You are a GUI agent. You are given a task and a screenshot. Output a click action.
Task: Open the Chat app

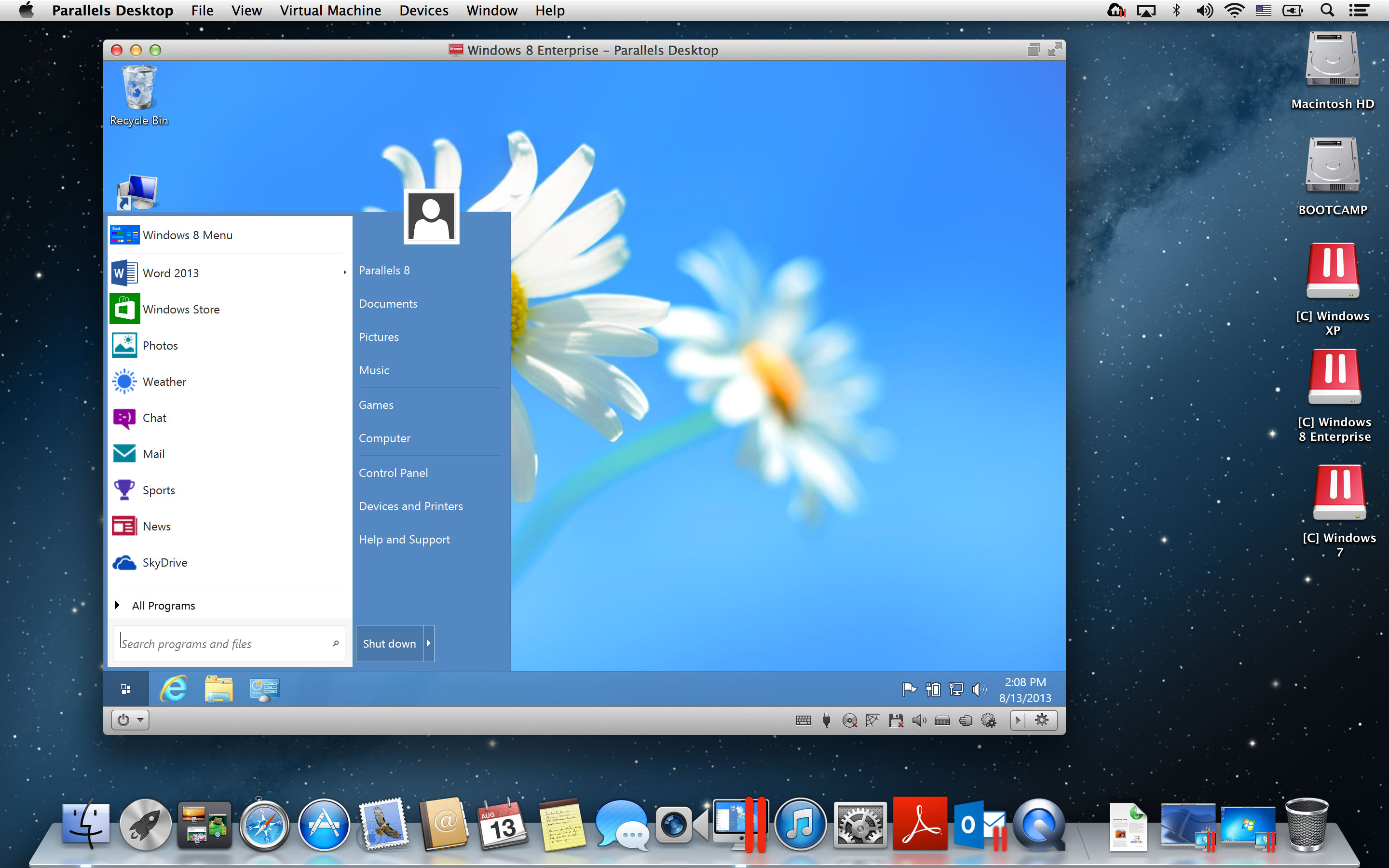coord(155,418)
